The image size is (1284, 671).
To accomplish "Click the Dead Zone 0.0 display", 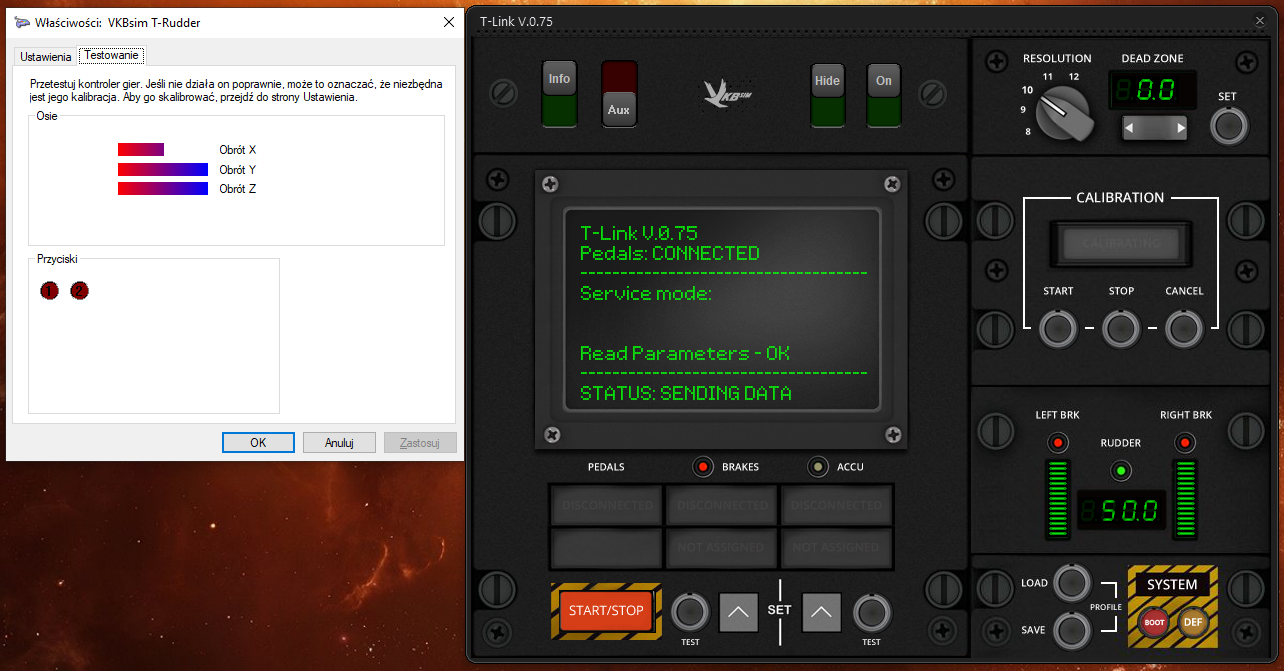I will tap(1153, 90).
